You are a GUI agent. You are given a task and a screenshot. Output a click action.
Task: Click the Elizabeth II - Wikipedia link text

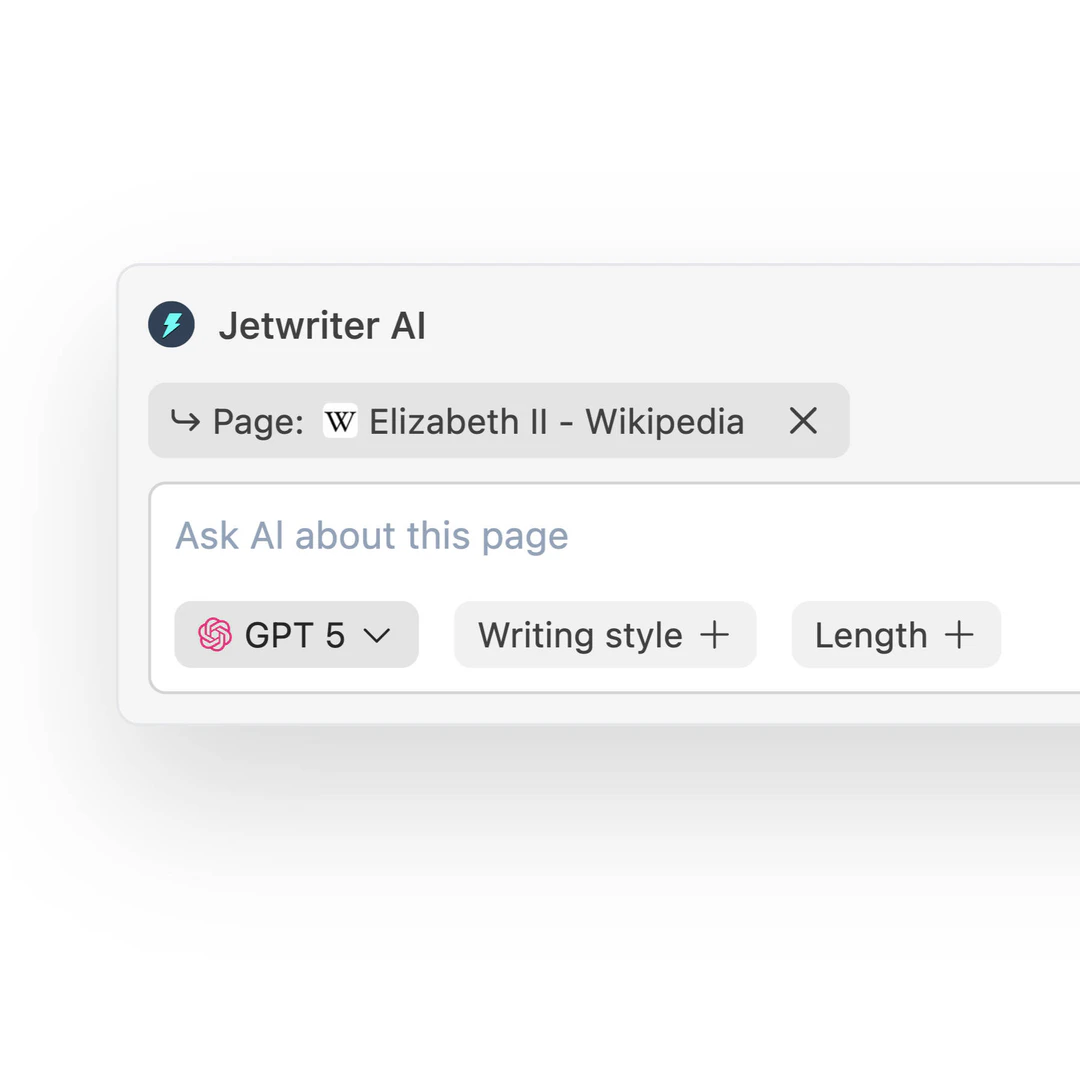tap(556, 421)
